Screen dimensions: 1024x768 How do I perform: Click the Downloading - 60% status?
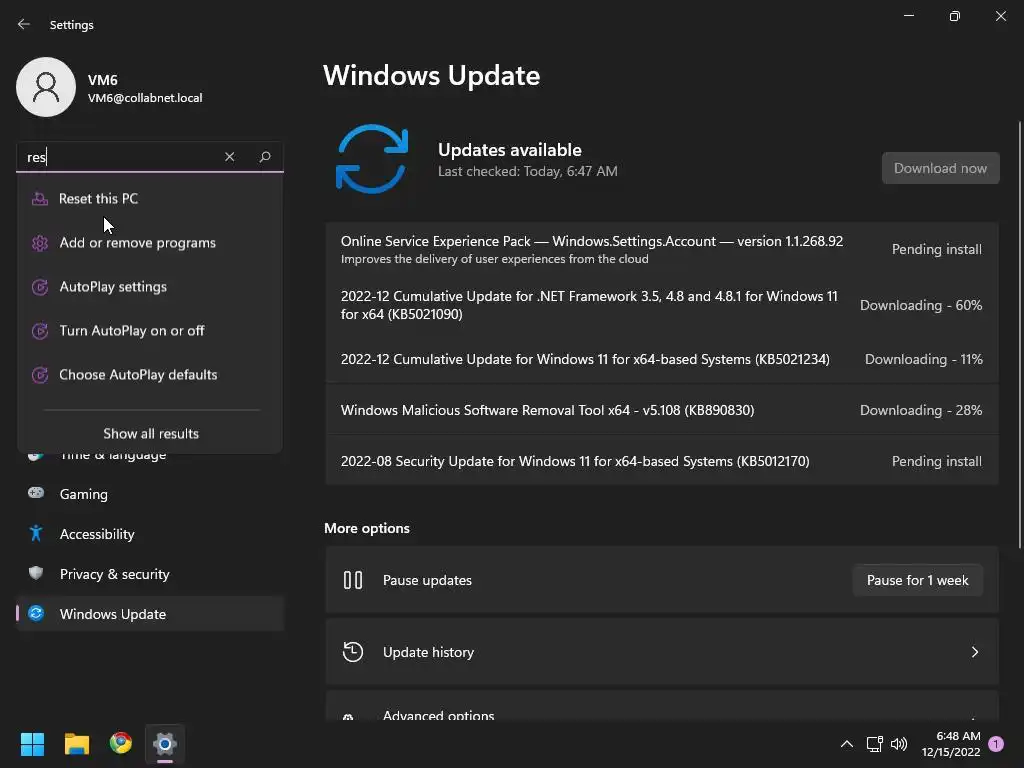[x=921, y=305]
